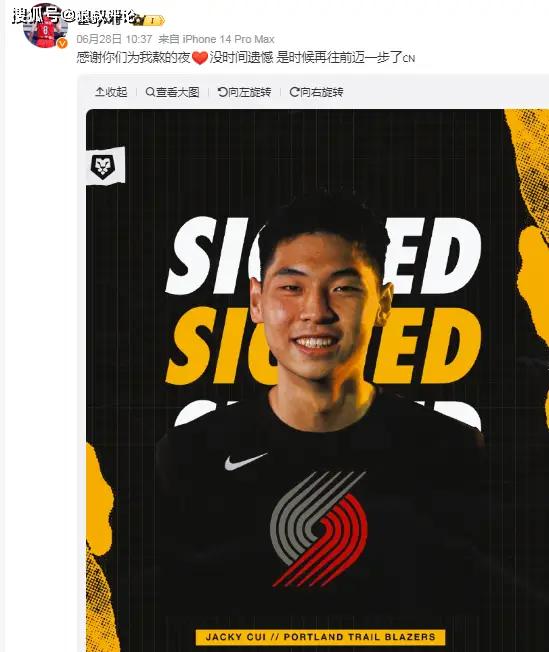This screenshot has height=652, width=549.
Task: Click the iPhone 14 Pro Max source link
Action: point(228,39)
